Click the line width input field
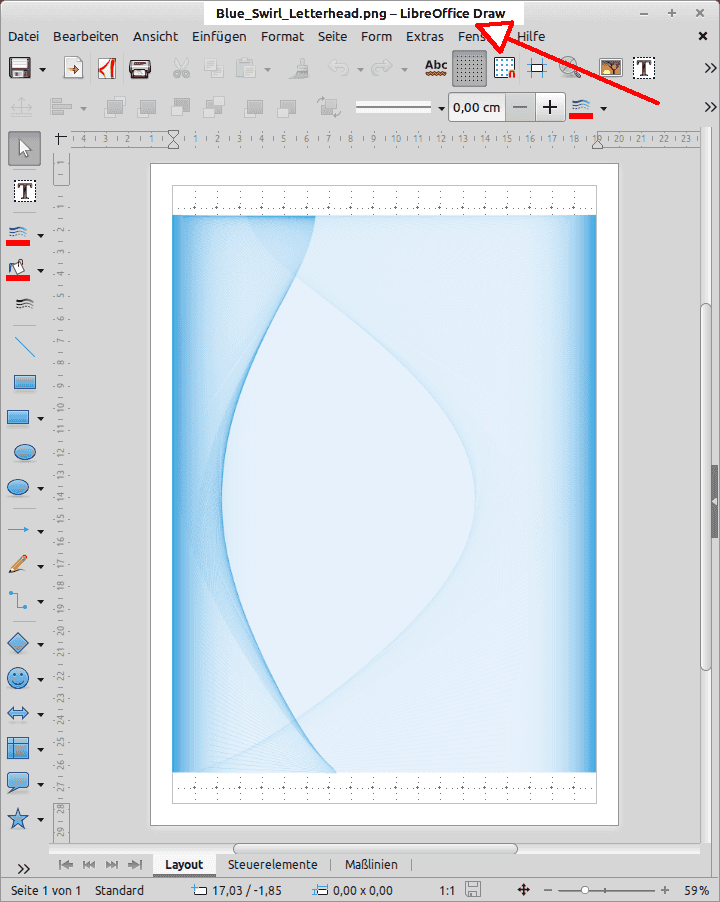The width and height of the screenshot is (720, 902). [477, 108]
